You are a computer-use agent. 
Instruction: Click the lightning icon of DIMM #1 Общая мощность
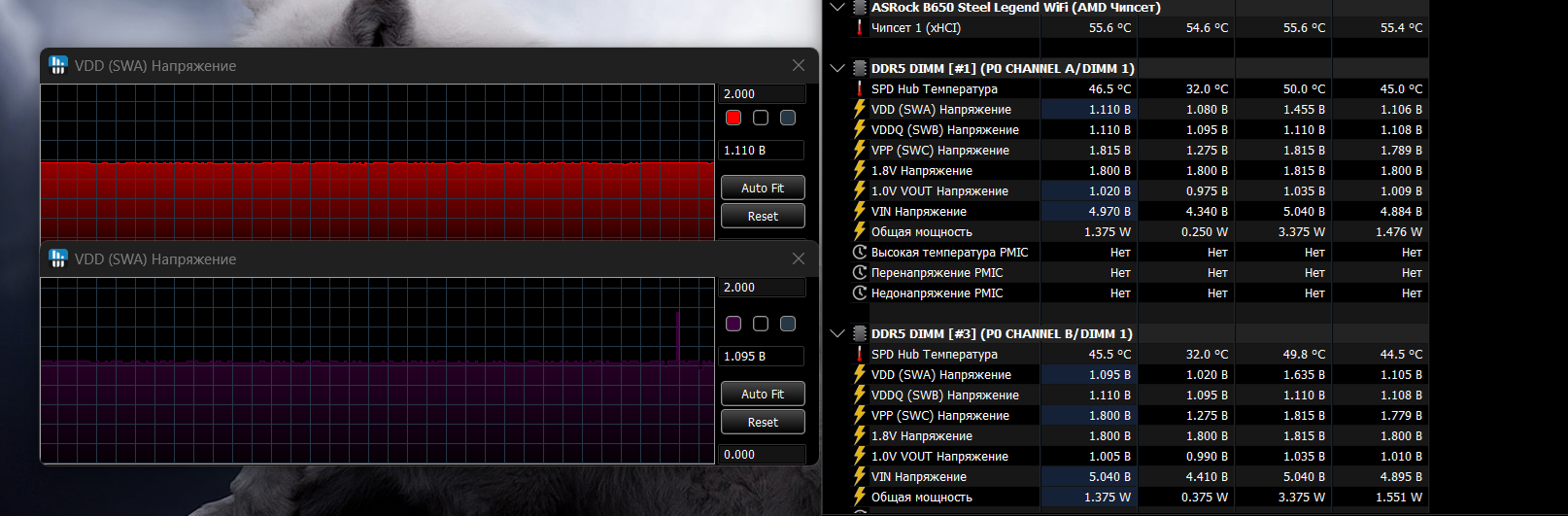[860, 231]
